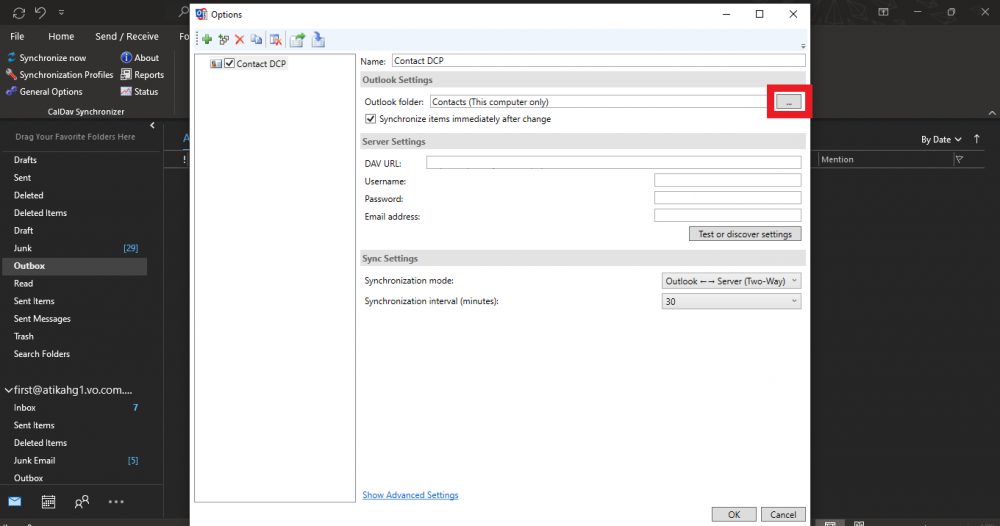
Task: Click the Synchronize now icon
Action: coord(12,58)
